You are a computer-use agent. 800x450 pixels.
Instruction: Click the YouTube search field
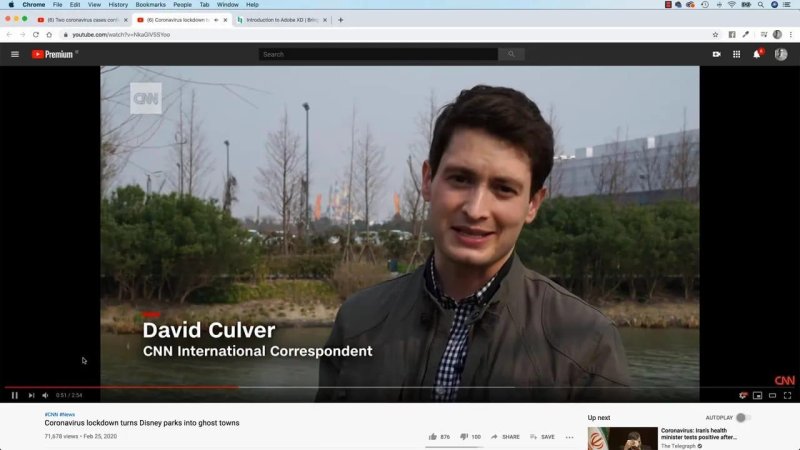click(378, 54)
